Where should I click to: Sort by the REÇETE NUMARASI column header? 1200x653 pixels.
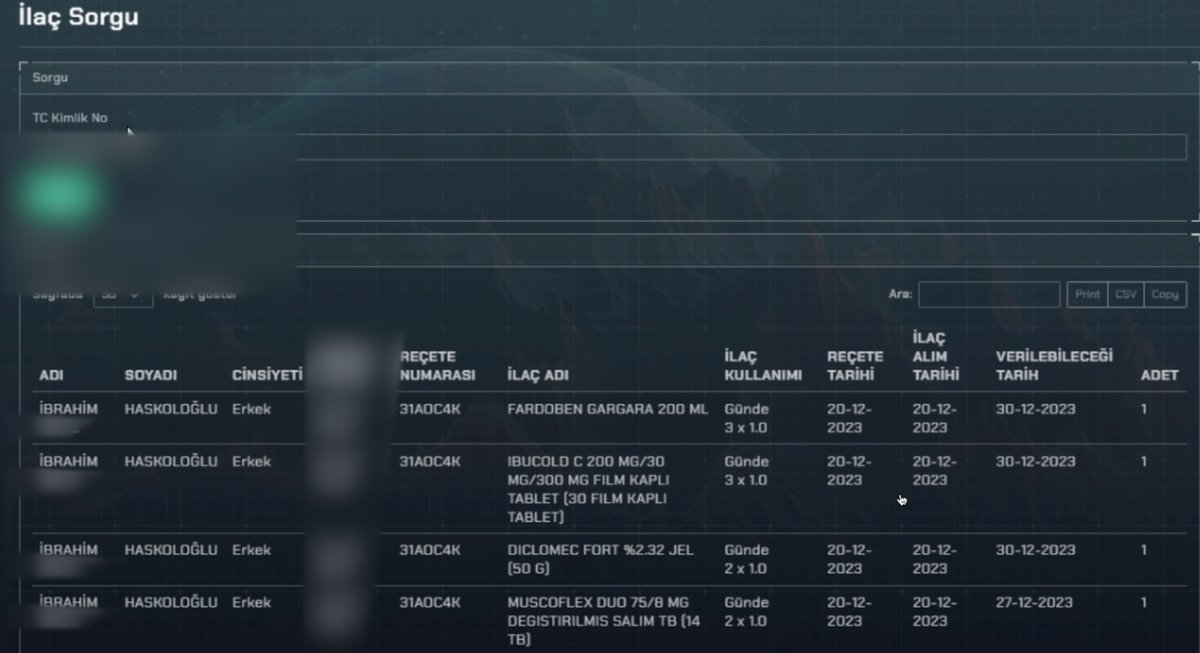click(437, 366)
